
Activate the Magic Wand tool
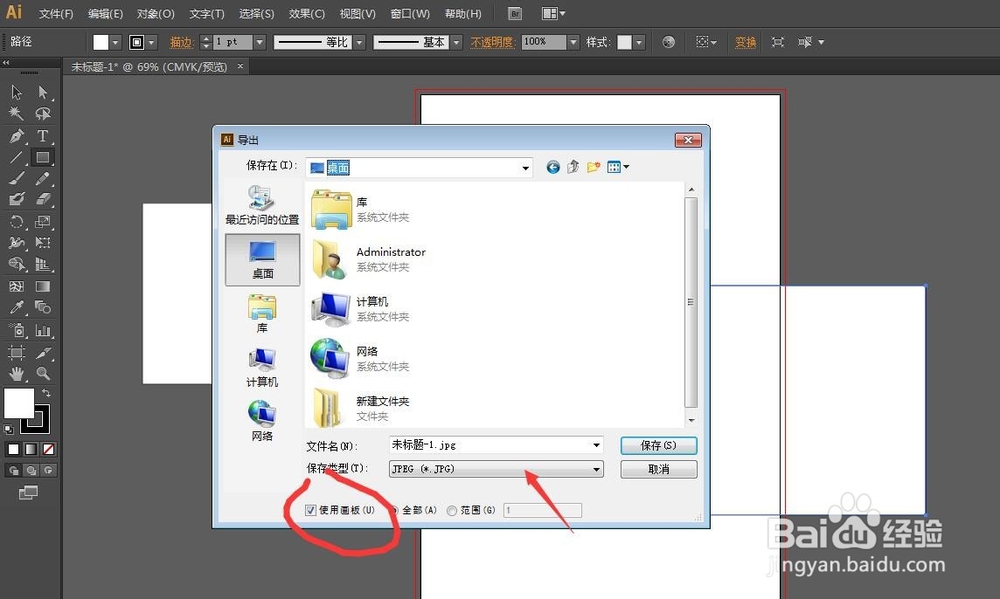[x=14, y=113]
